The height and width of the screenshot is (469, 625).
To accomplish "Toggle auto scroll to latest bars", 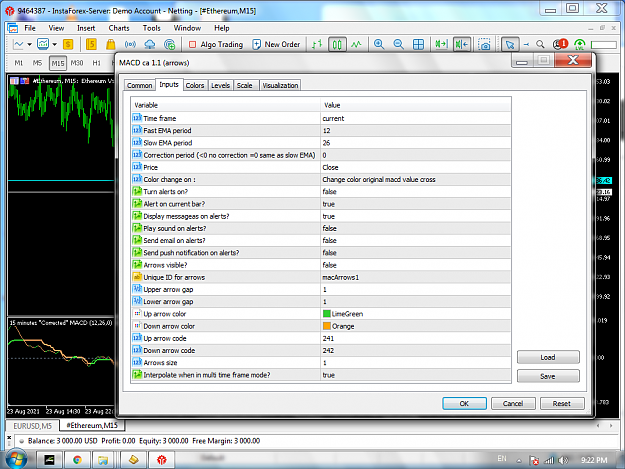I will pos(442,44).
